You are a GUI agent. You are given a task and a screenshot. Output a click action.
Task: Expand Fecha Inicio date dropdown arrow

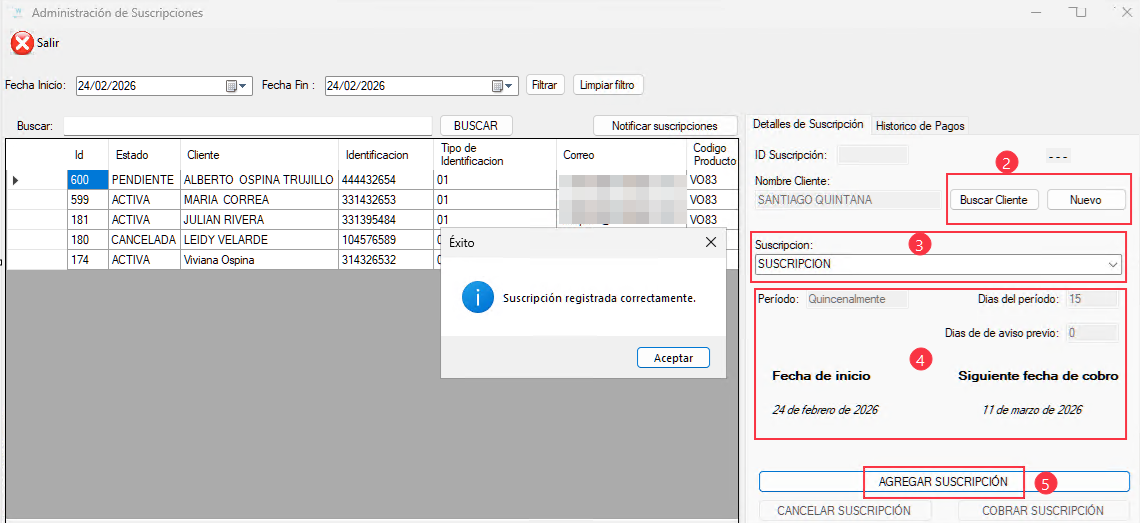coord(244,86)
